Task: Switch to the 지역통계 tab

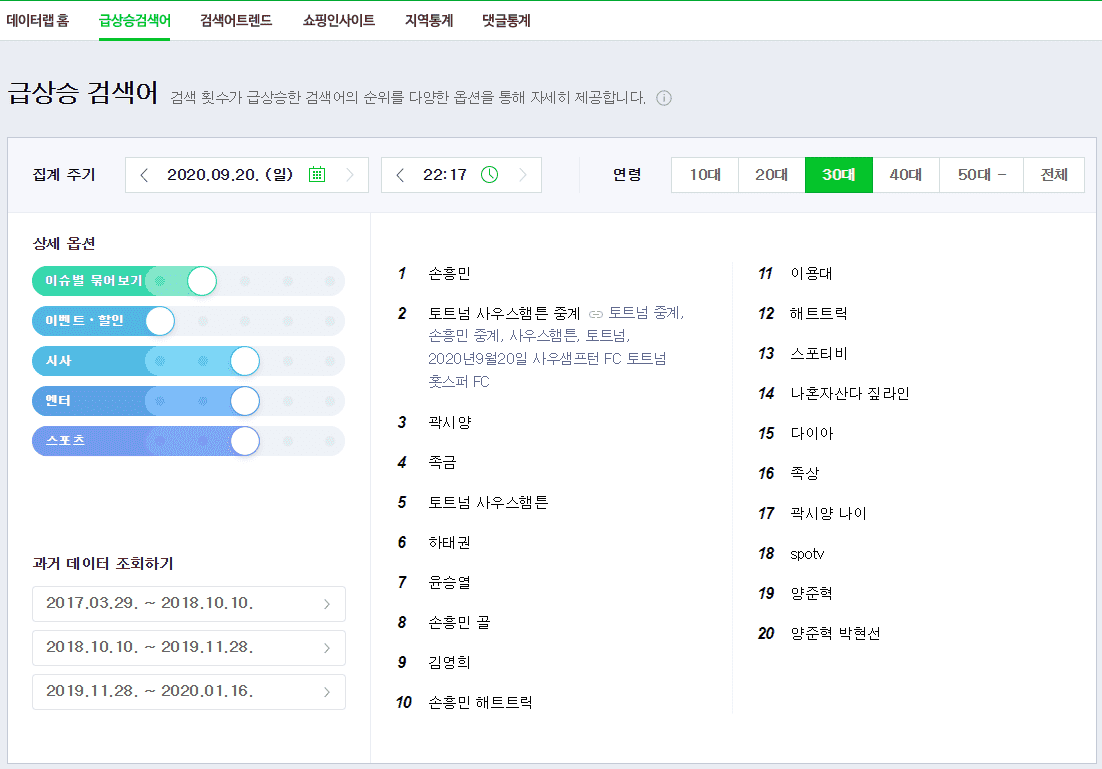Action: (429, 20)
